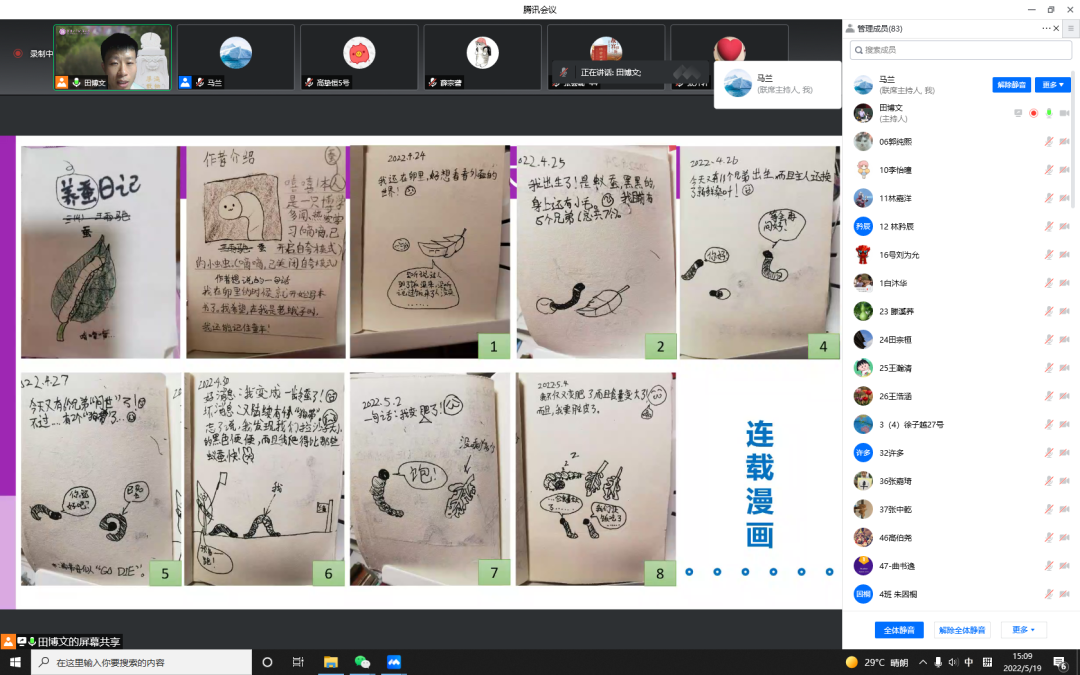Open notification center in taskbar
1080x675 pixels.
(x=1061, y=663)
